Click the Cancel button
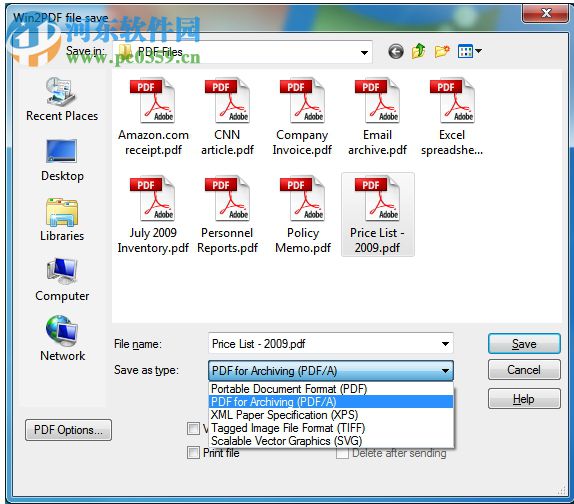Viewport: 574px width, 504px height. click(x=524, y=370)
